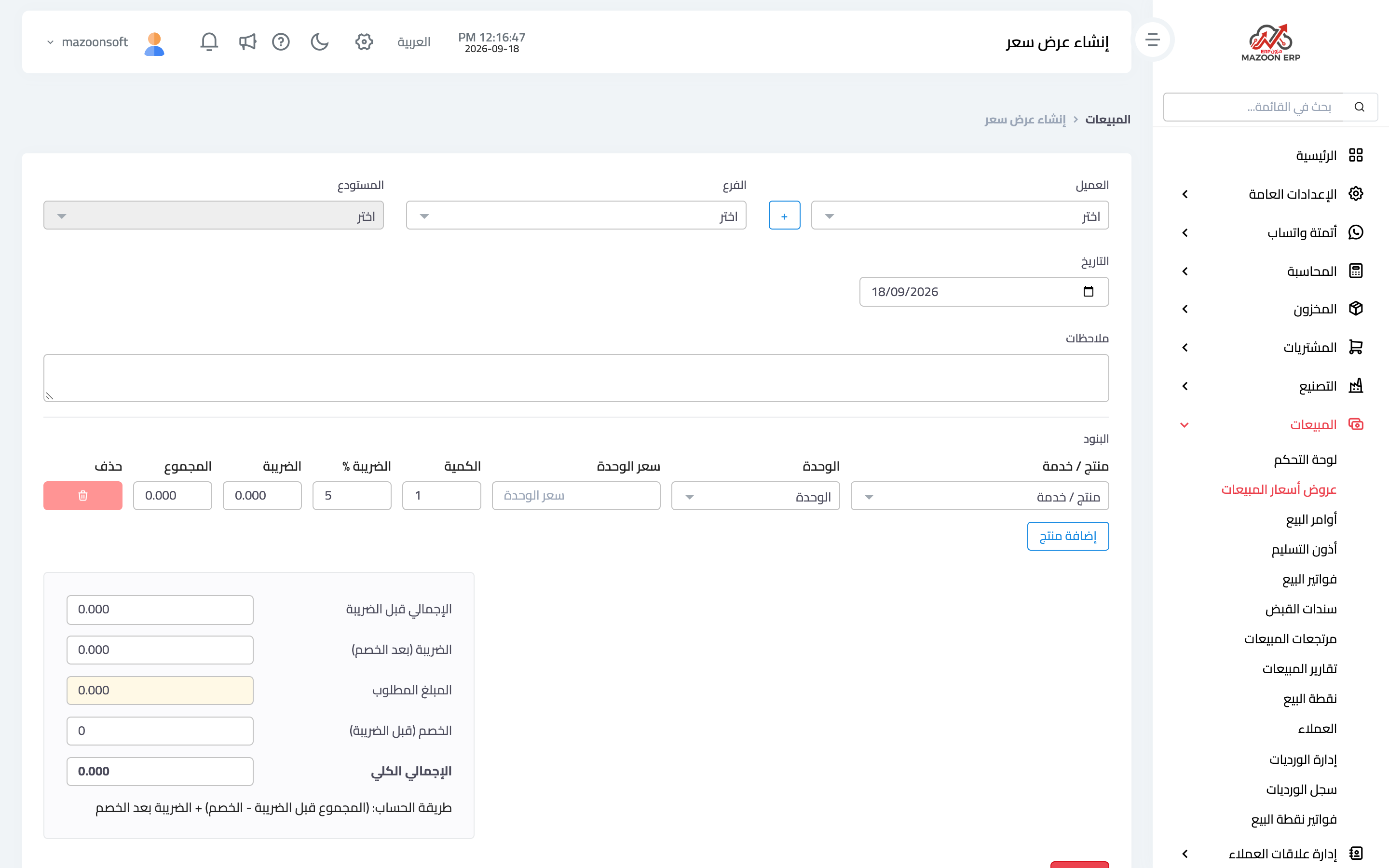Click the التاريخ date input field
Screen dimensions: 1389x868
pos(984,292)
